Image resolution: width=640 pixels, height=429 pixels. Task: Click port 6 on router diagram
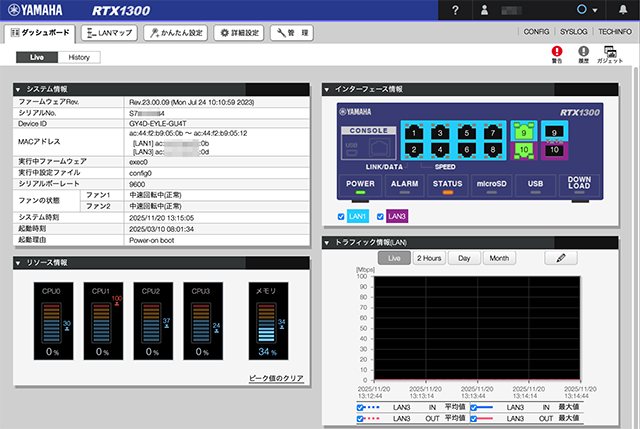[467, 149]
